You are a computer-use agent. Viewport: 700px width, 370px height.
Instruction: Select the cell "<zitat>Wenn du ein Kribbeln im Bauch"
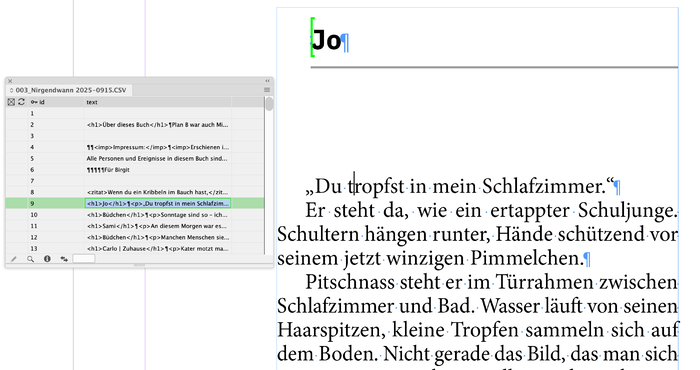[158, 192]
